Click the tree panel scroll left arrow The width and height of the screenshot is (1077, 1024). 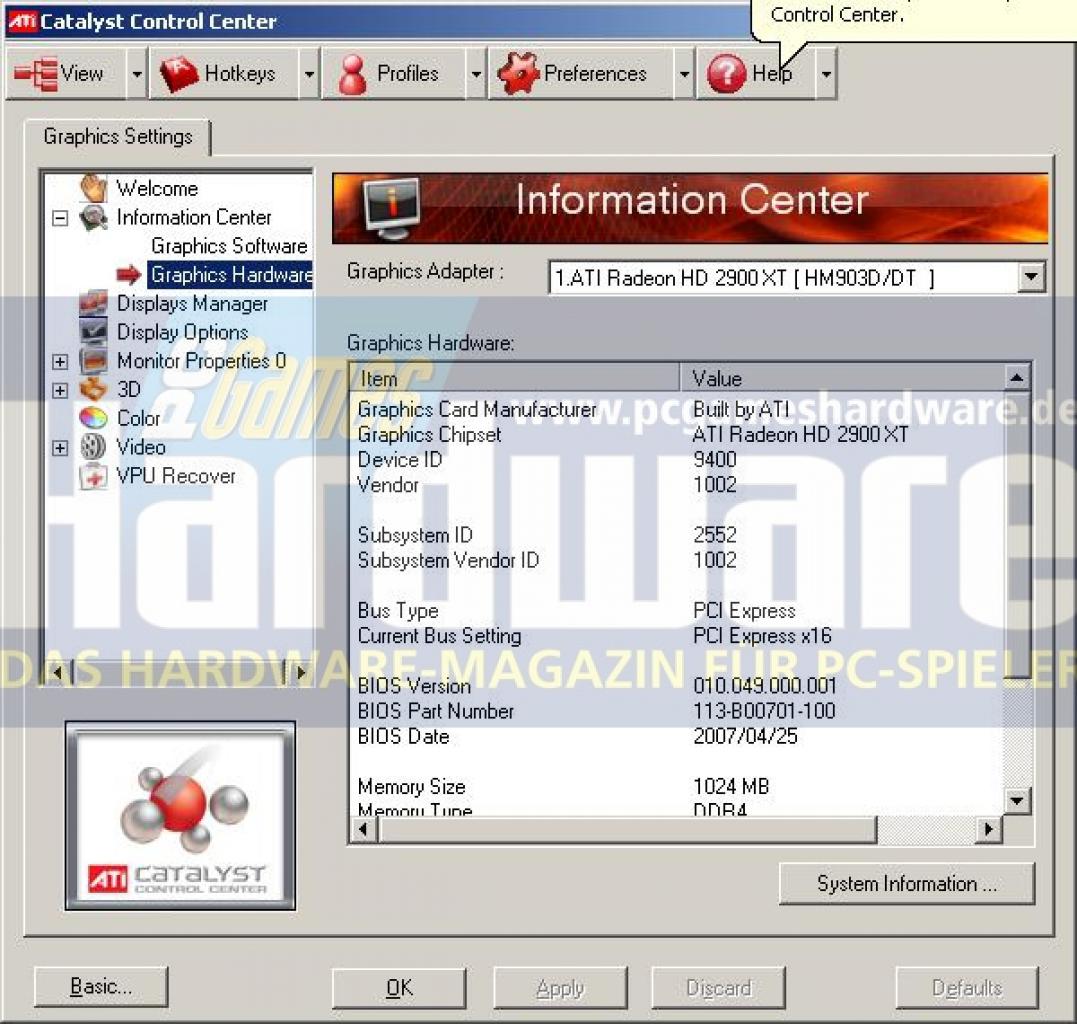point(58,672)
